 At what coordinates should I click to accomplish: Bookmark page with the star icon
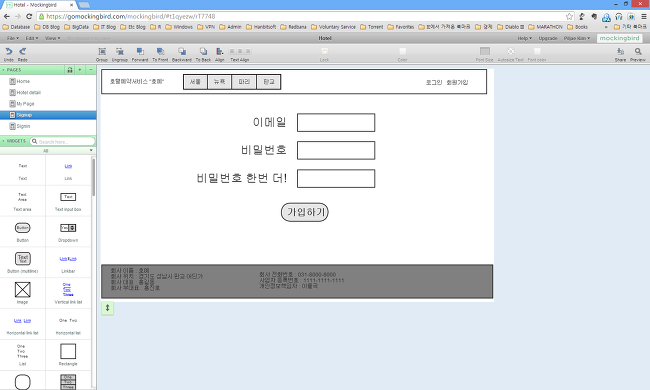coord(569,17)
